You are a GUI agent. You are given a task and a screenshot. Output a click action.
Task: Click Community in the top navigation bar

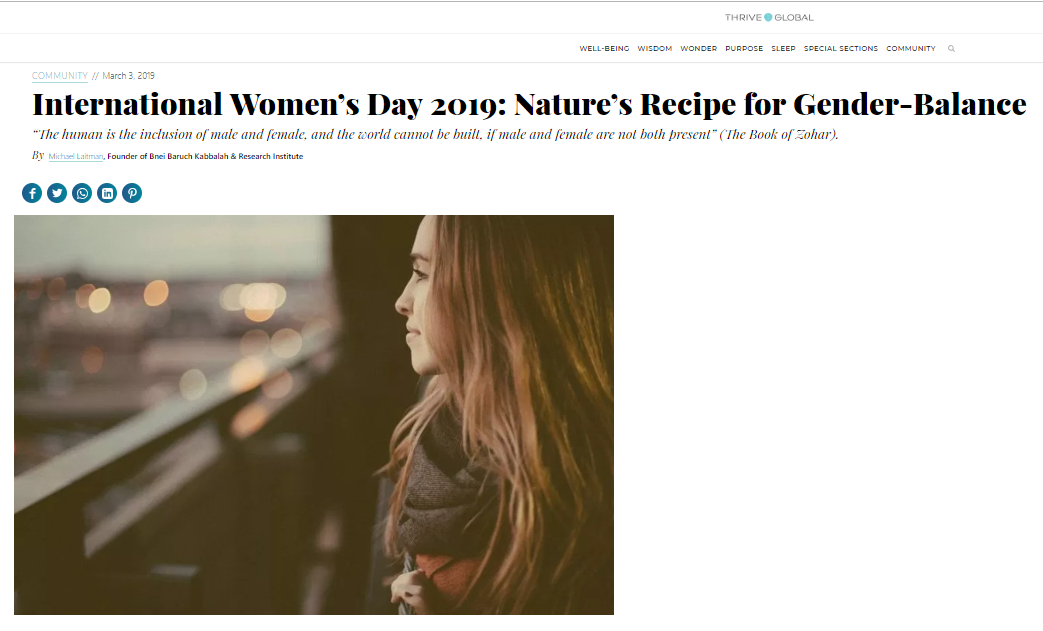(911, 48)
